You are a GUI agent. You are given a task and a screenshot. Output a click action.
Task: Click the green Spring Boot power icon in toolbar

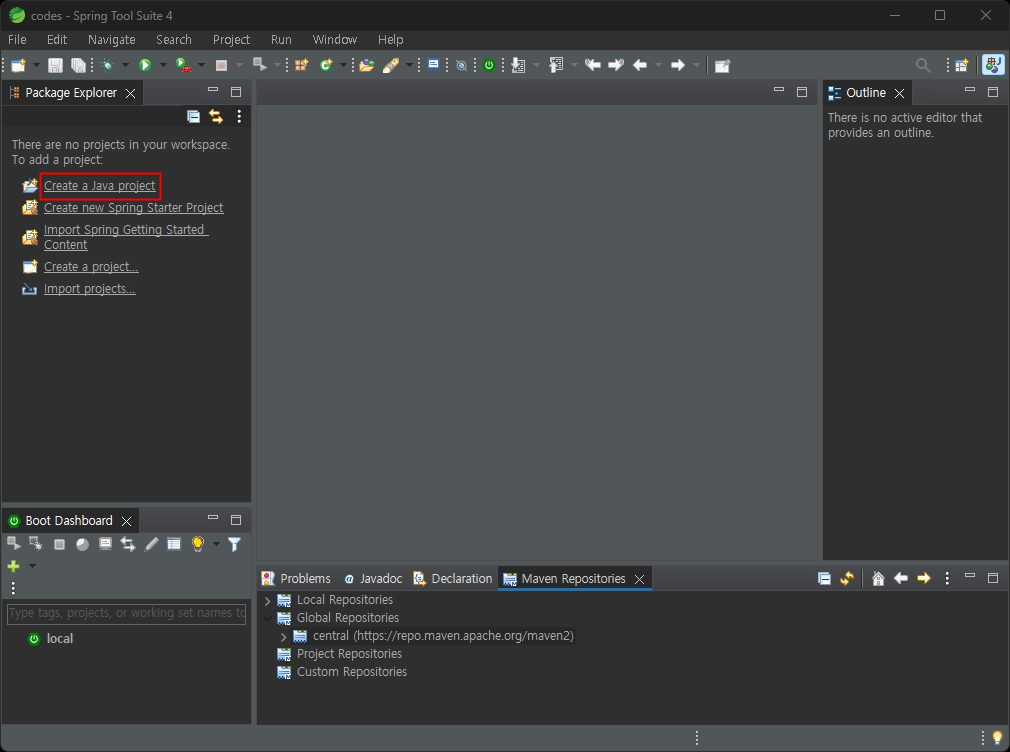coord(489,65)
